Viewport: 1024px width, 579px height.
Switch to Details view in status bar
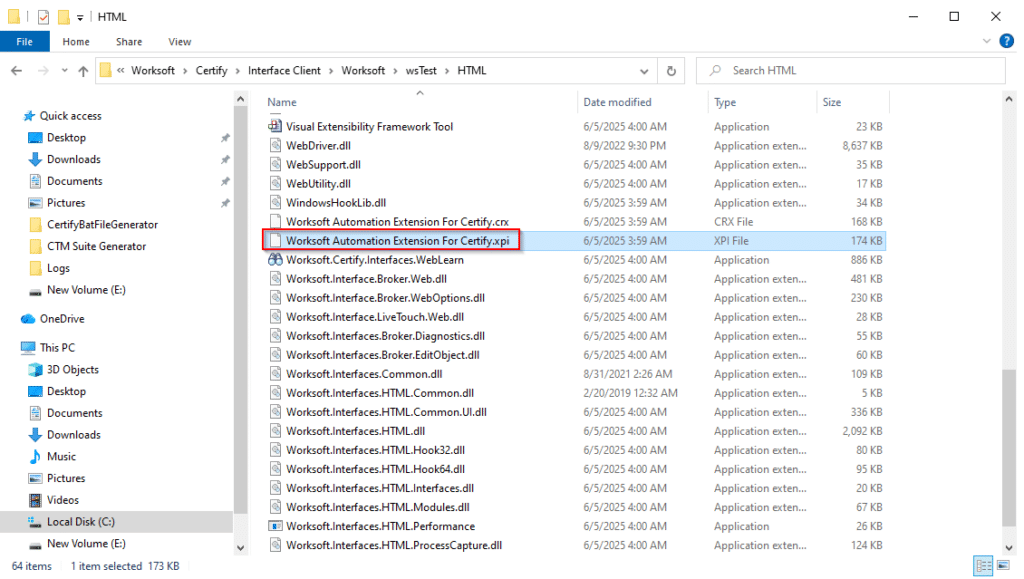click(x=983, y=565)
